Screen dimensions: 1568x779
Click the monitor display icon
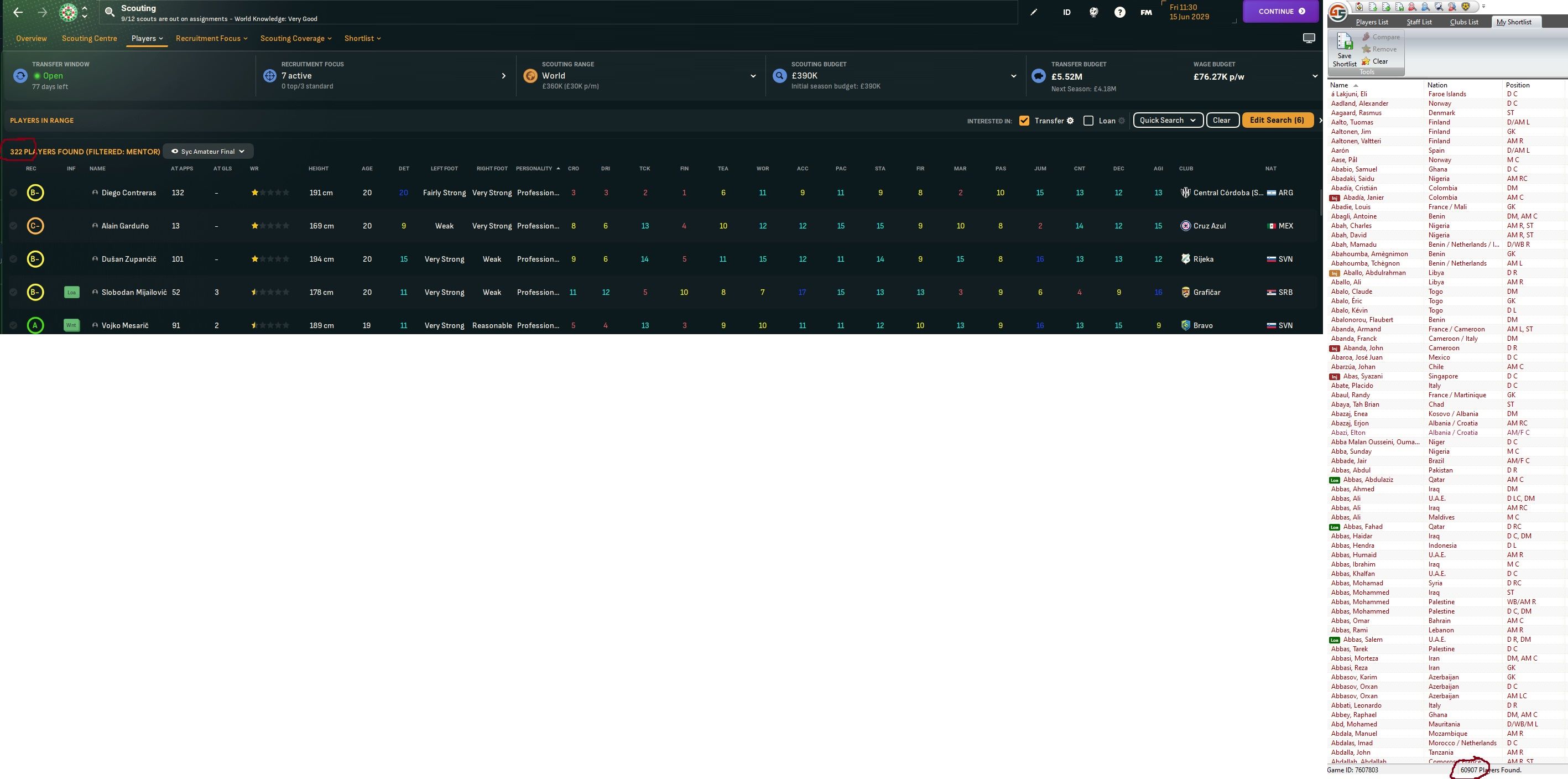[x=1309, y=38]
